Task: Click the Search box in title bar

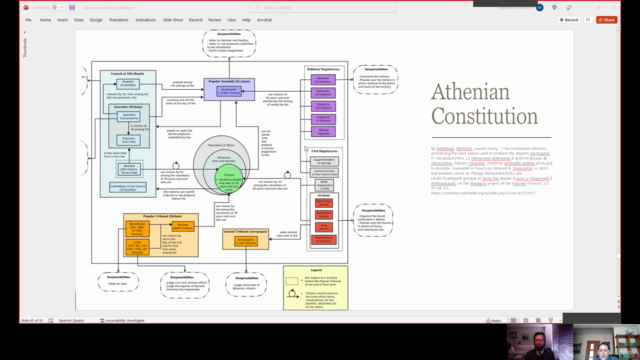Action: coord(322,7)
